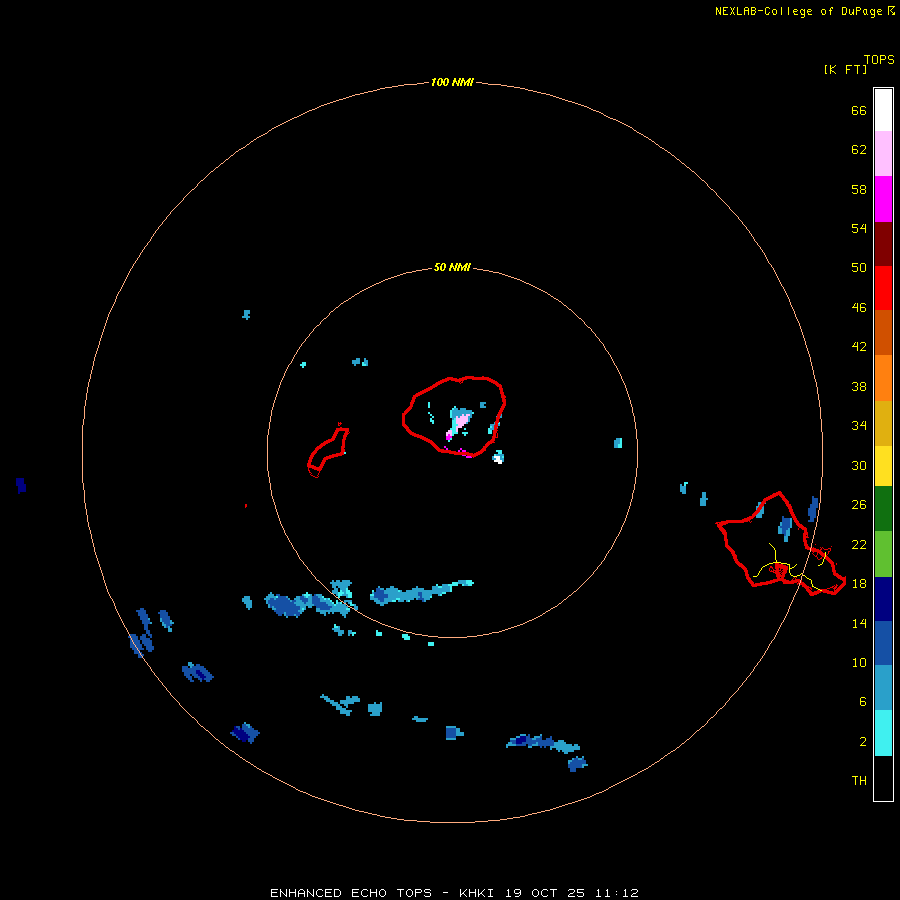
Task: Click the light pink legend swatch
Action: pyautogui.click(x=883, y=153)
